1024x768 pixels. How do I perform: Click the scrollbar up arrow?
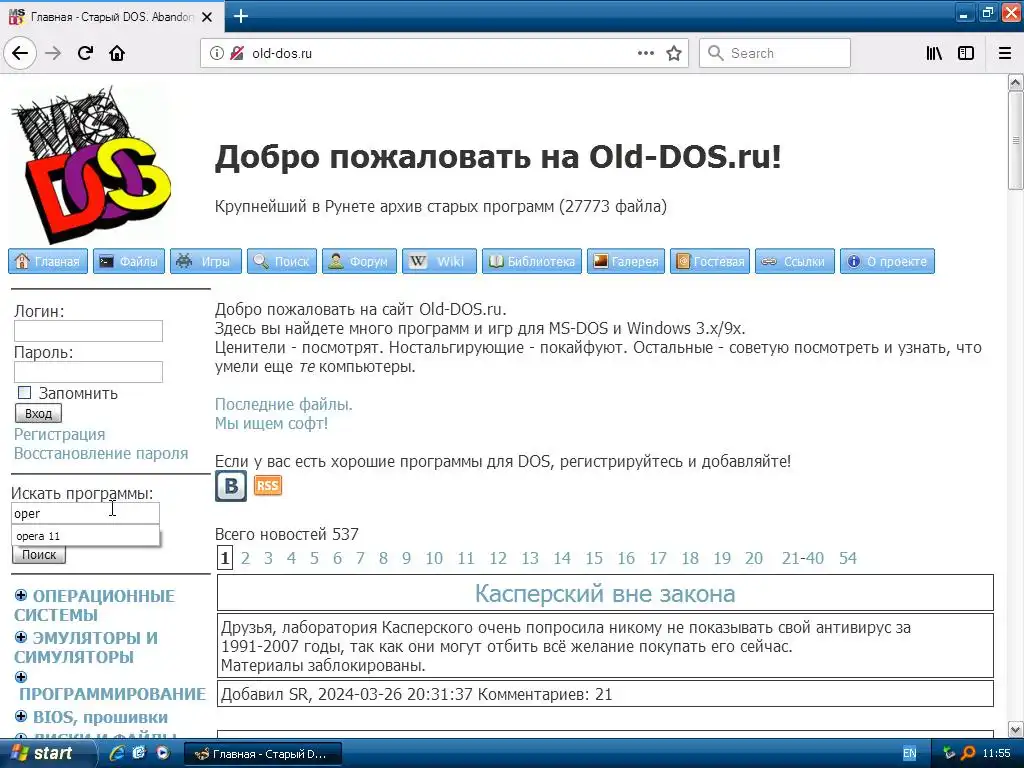tap(1016, 82)
